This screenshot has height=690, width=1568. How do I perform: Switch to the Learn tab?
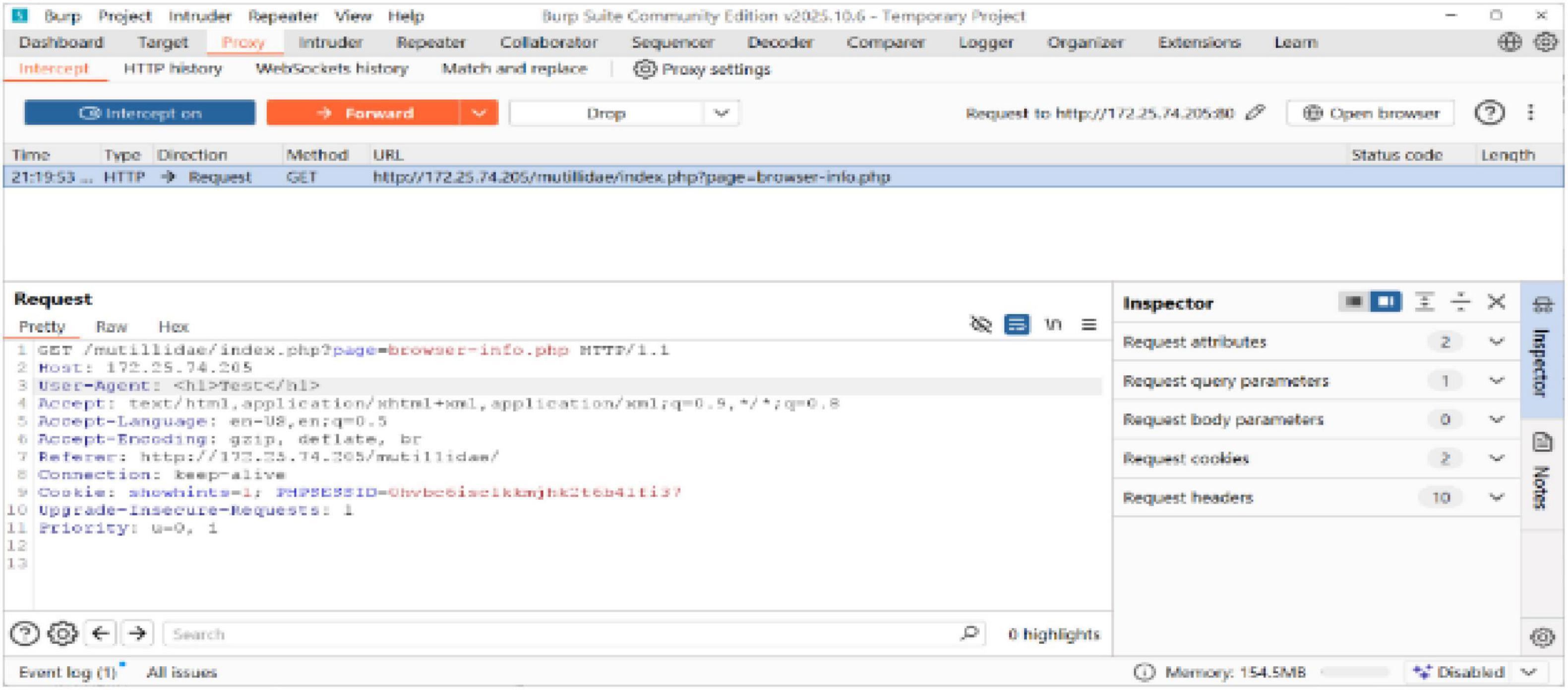point(1295,43)
